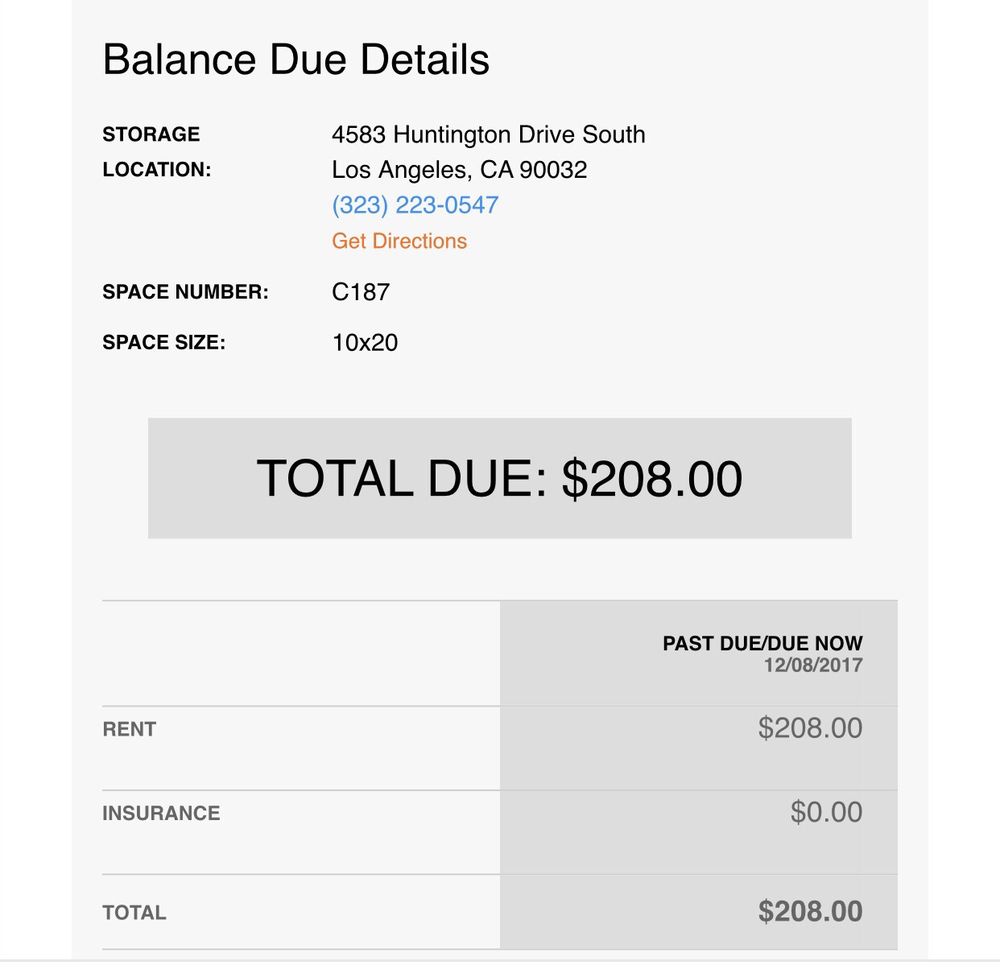Image resolution: width=1000 pixels, height=969 pixels.
Task: Select the bold $208.00 in the TOTAL row
Action: 809,911
